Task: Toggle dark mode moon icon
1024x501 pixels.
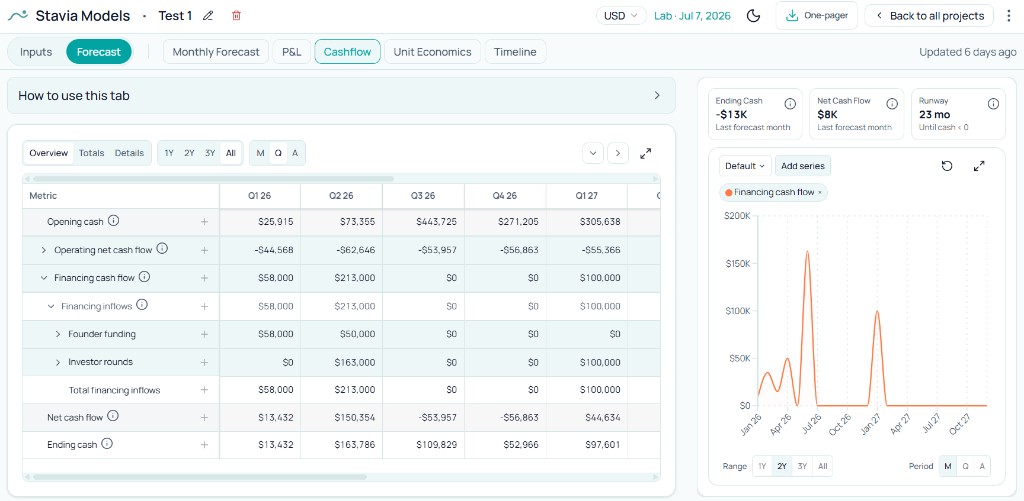Action: pyautogui.click(x=753, y=16)
